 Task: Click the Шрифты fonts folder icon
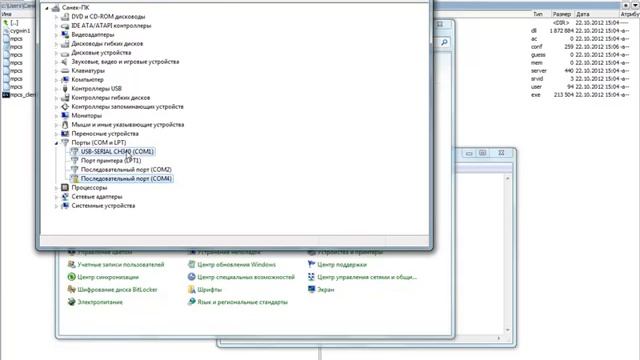pos(191,289)
